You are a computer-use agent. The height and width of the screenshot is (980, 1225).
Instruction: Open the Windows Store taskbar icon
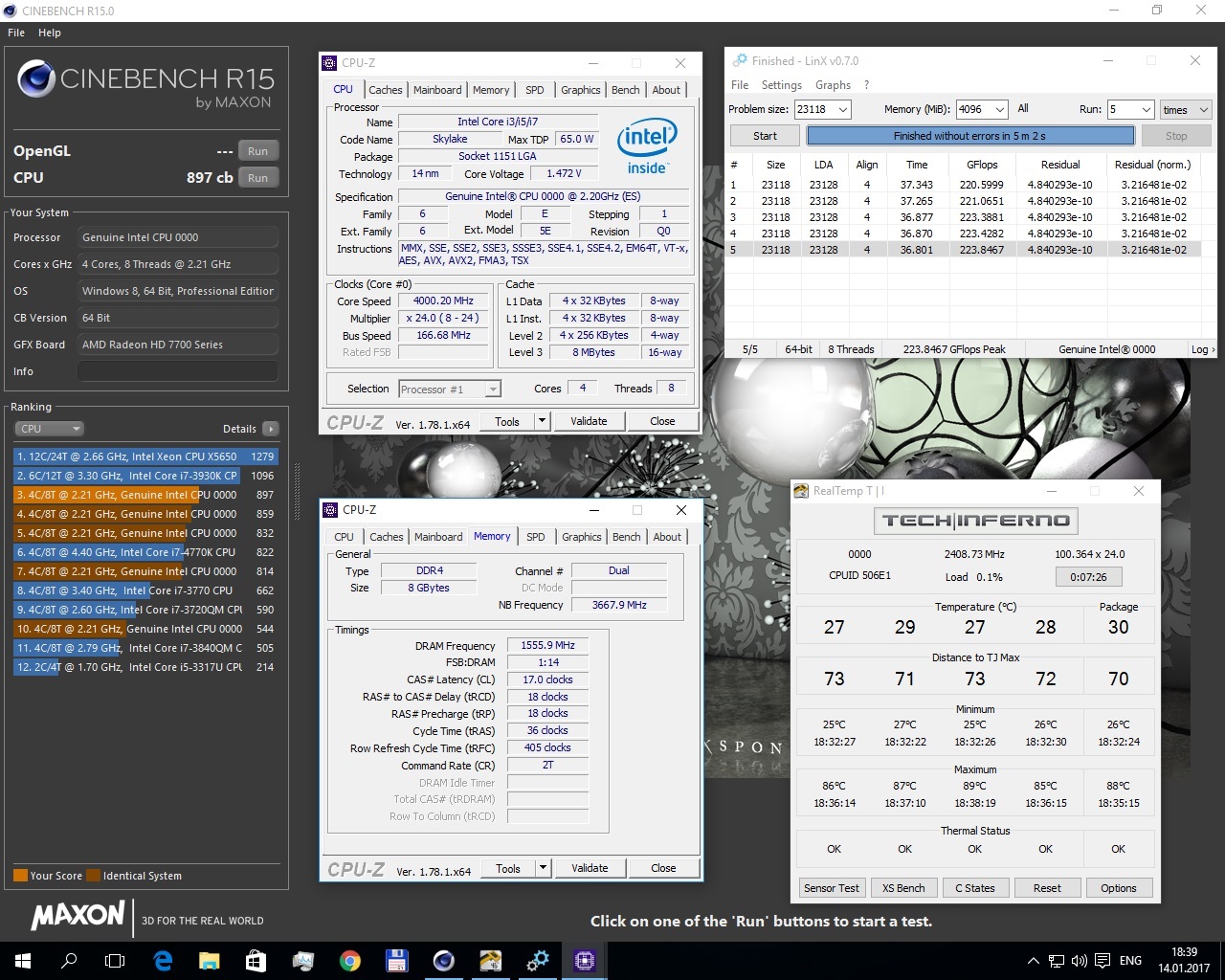[x=256, y=960]
